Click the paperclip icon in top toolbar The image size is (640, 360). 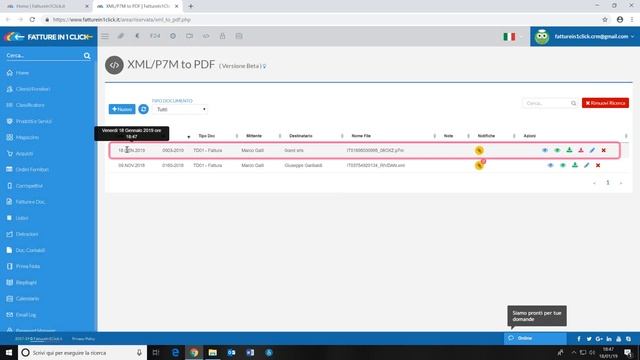(121, 36)
